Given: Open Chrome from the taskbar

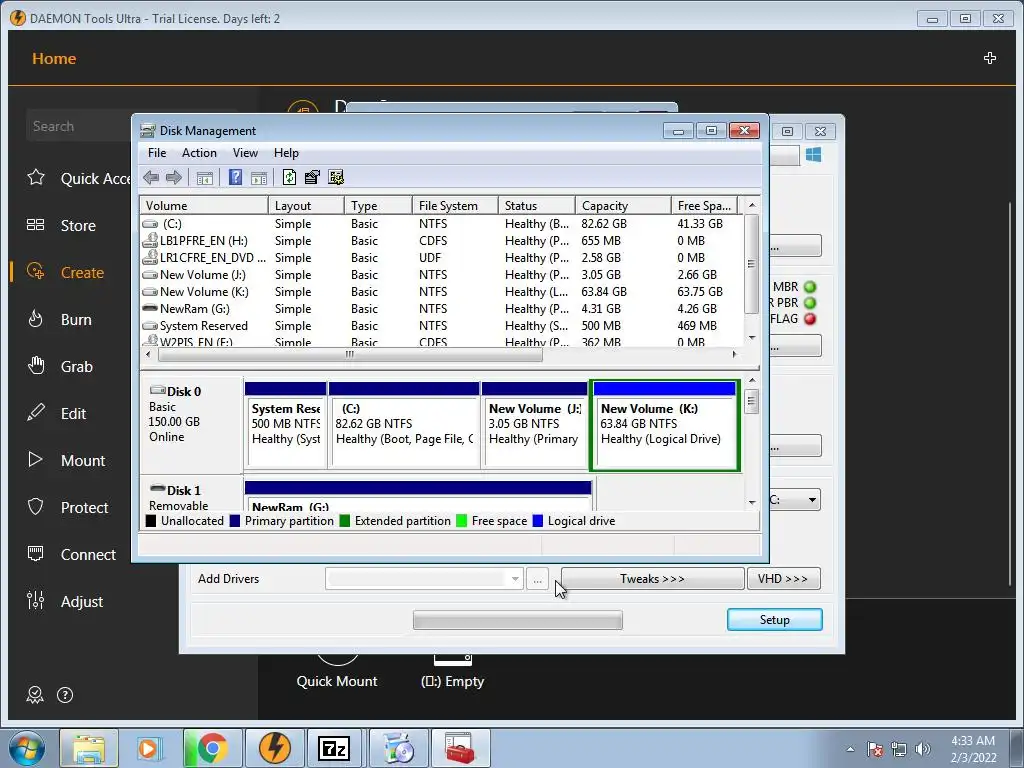Looking at the screenshot, I should click(x=212, y=748).
